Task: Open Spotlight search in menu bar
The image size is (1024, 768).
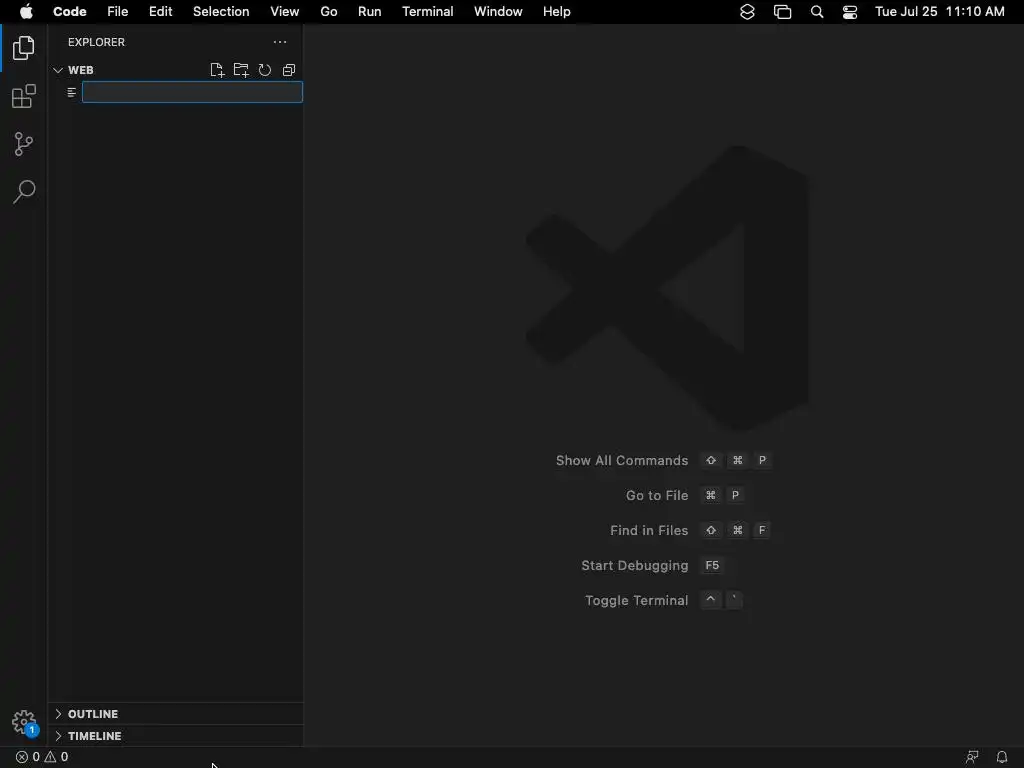Action: click(x=816, y=12)
